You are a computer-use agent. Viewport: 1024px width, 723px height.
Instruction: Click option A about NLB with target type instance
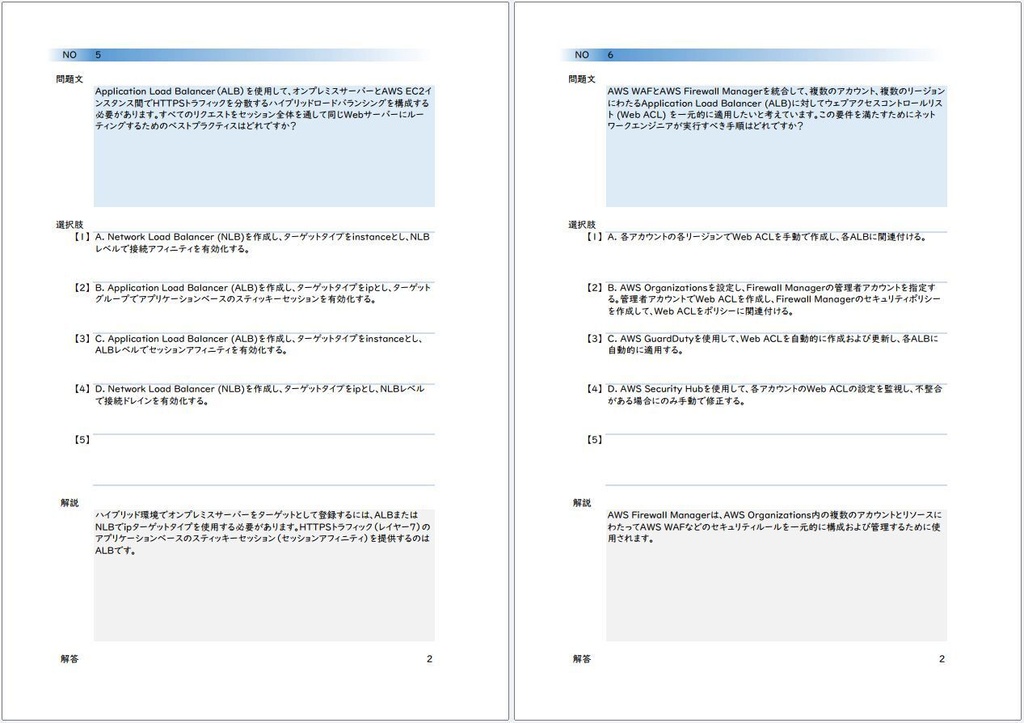263,243
